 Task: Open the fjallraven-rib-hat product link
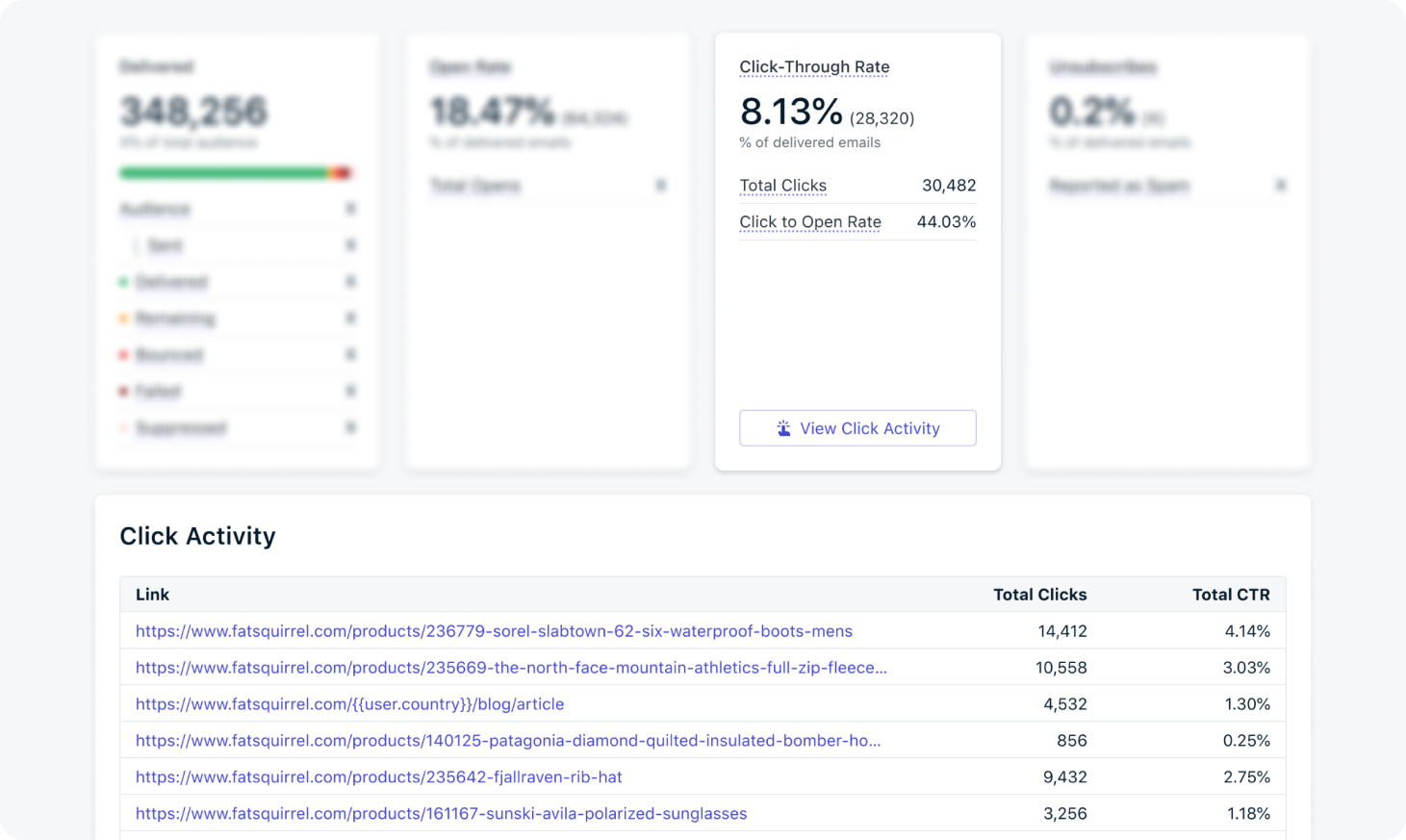tap(378, 777)
